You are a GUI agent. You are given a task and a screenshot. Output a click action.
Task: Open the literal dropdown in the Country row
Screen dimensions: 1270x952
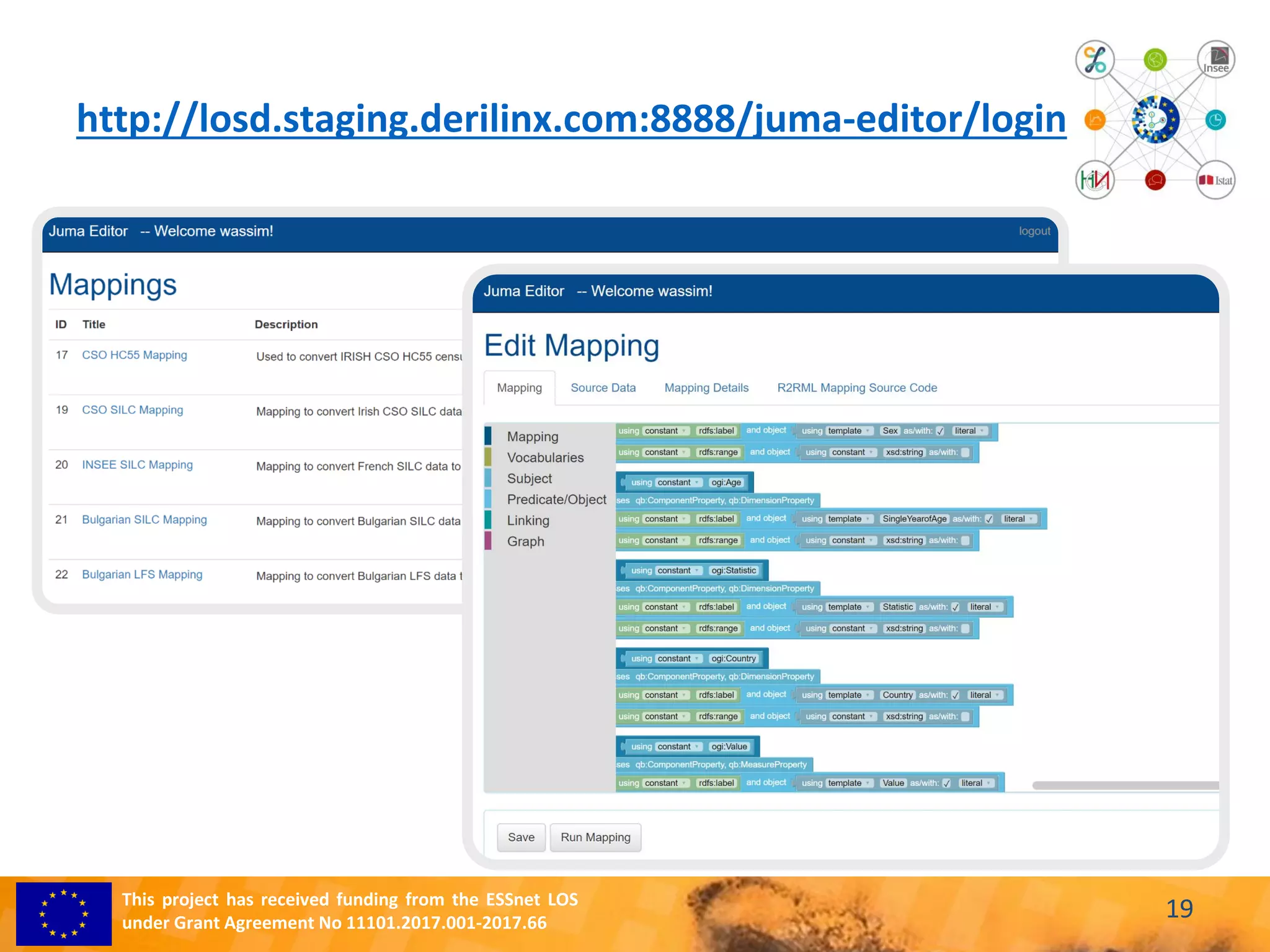985,695
